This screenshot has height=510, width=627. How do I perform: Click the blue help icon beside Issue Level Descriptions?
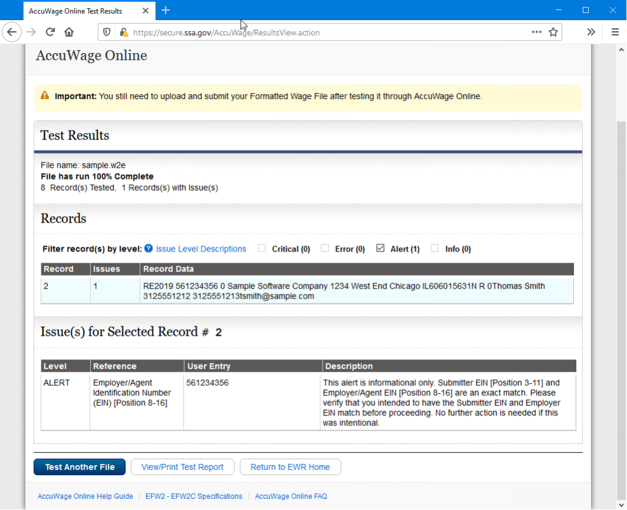point(149,249)
